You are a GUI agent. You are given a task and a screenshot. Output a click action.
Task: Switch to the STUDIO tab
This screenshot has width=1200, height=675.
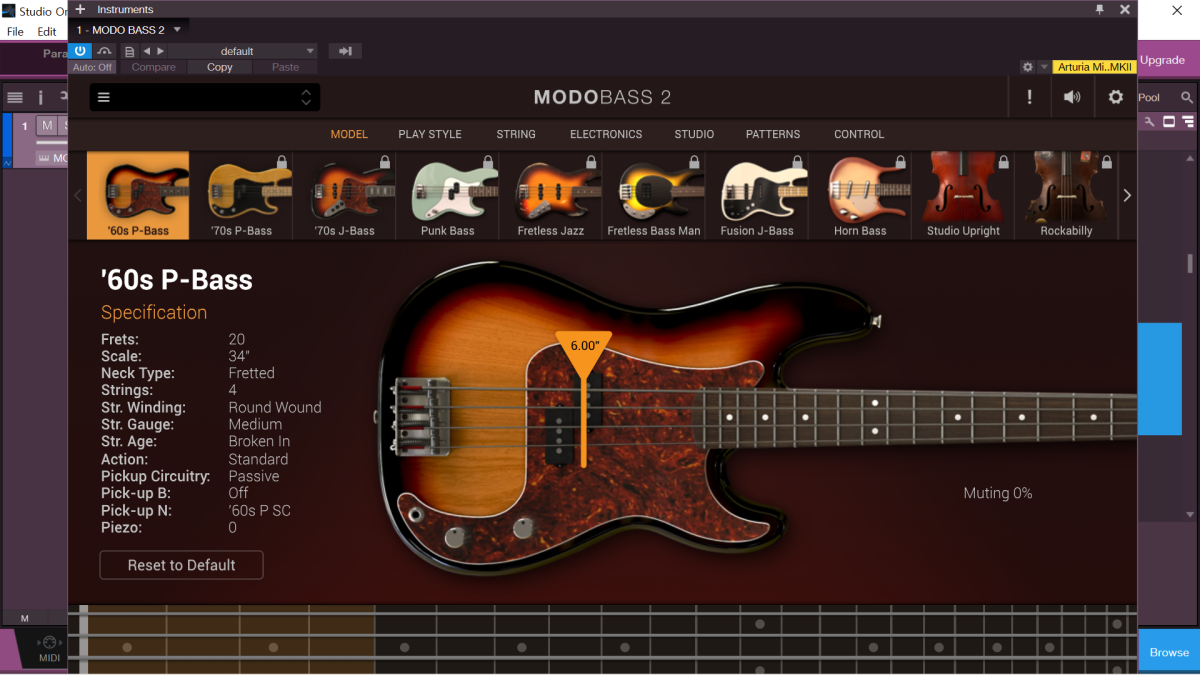tap(694, 134)
